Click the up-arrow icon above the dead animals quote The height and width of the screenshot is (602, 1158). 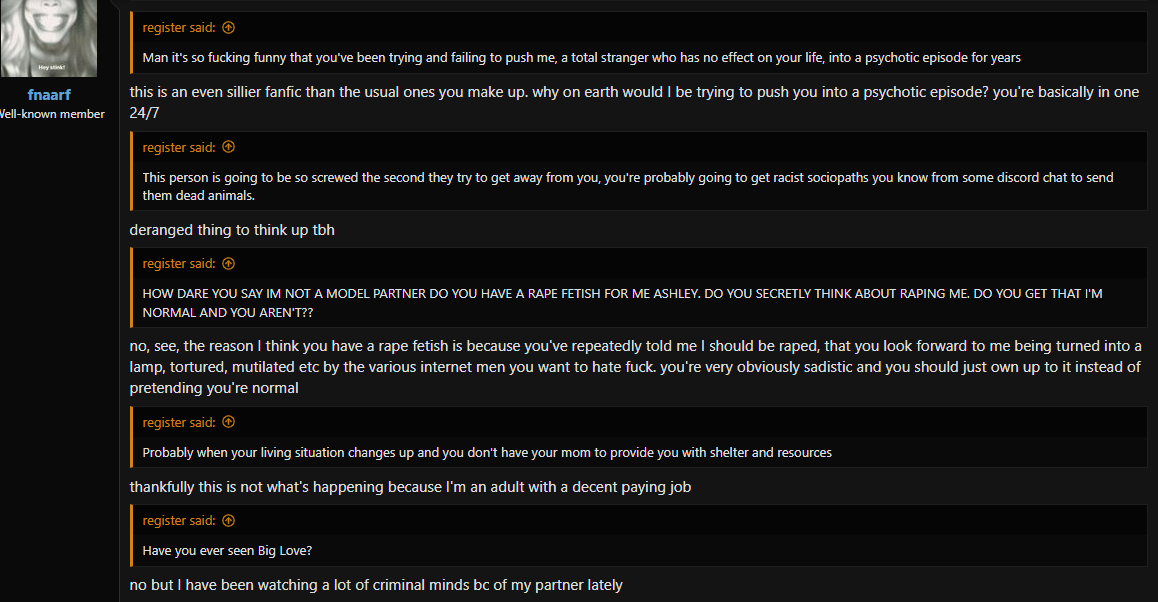pos(228,147)
